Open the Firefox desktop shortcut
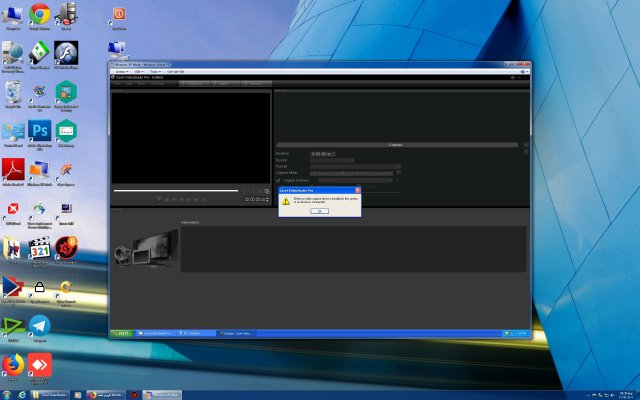640x400 pixels. click(13, 362)
